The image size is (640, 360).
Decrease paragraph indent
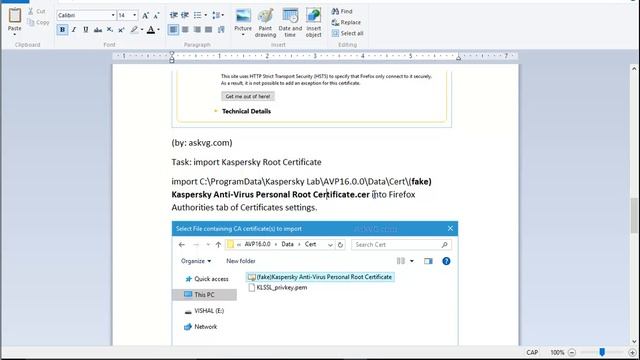(x=173, y=15)
